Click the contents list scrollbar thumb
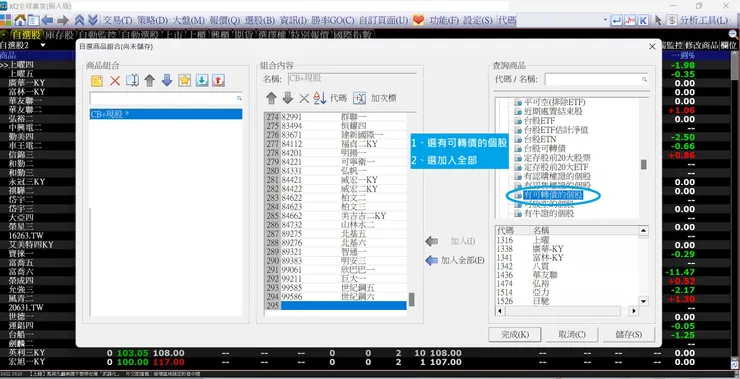 pyautogui.click(x=412, y=300)
